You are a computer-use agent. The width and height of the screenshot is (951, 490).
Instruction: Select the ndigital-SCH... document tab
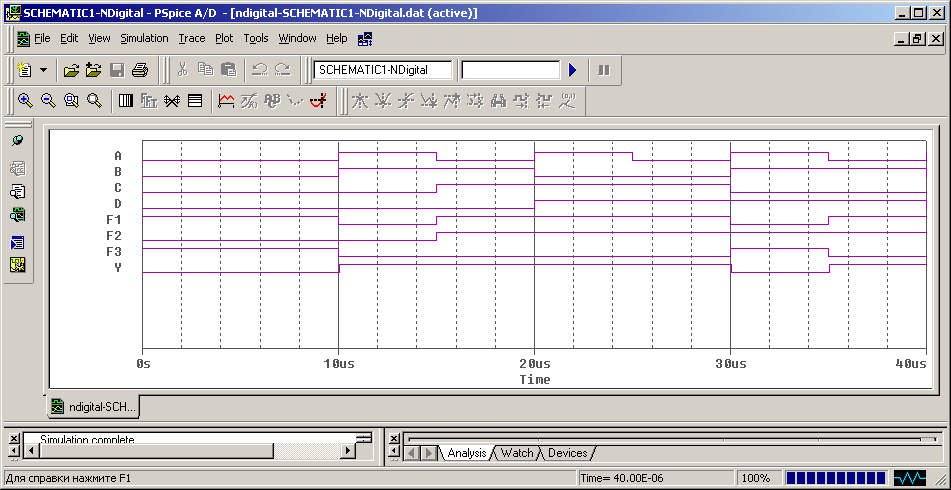click(94, 406)
